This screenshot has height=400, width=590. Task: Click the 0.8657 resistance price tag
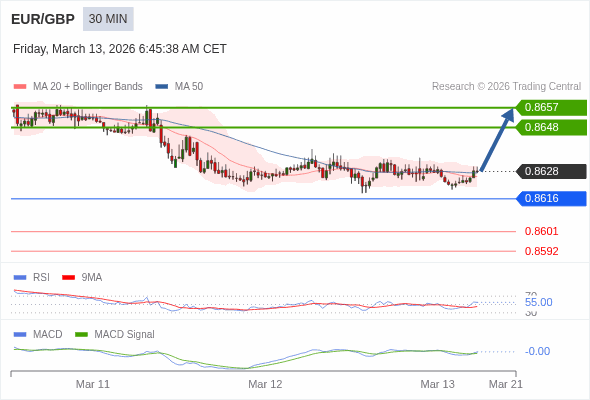click(x=551, y=108)
